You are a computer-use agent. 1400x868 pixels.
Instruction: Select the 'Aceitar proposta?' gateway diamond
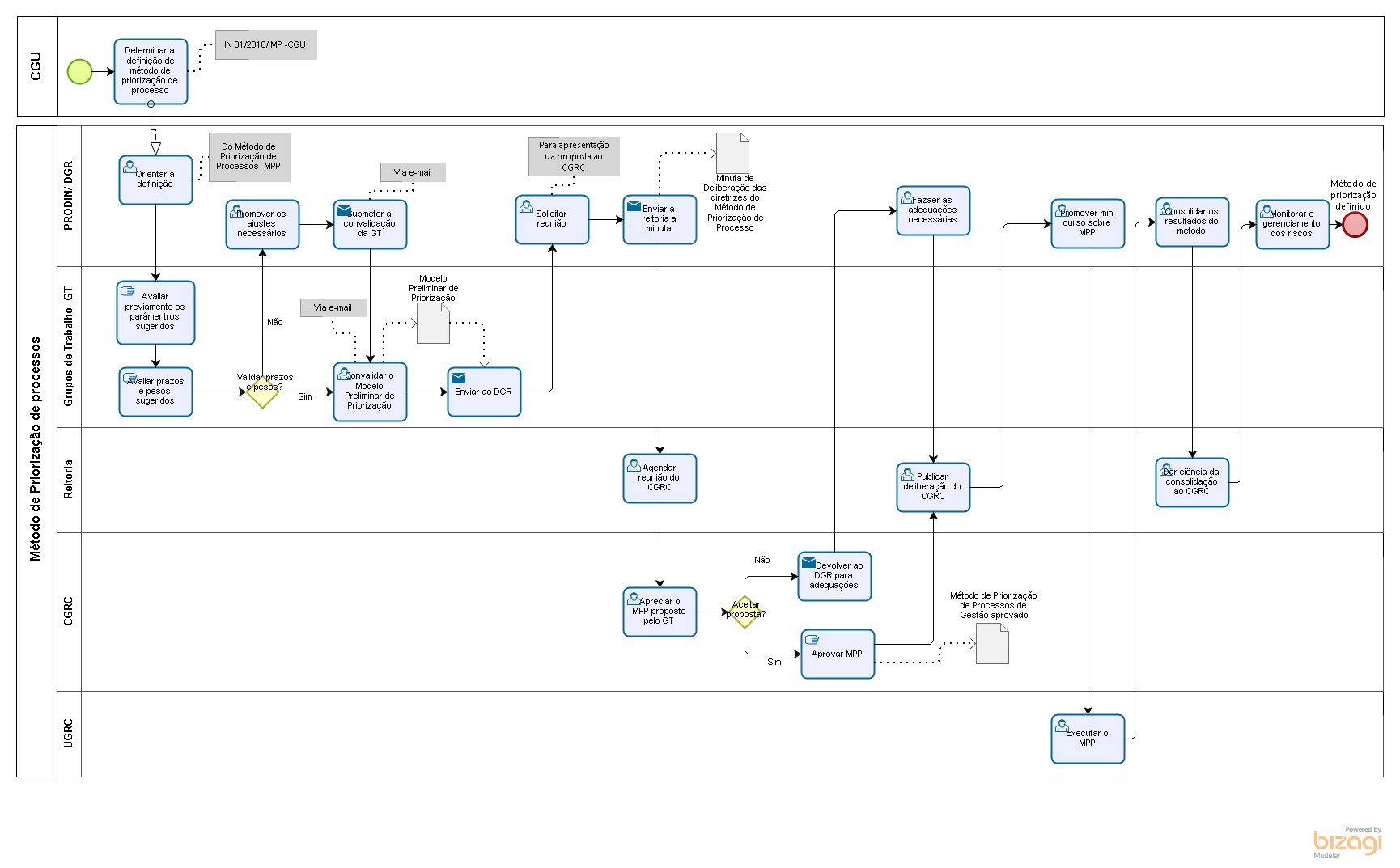745,612
